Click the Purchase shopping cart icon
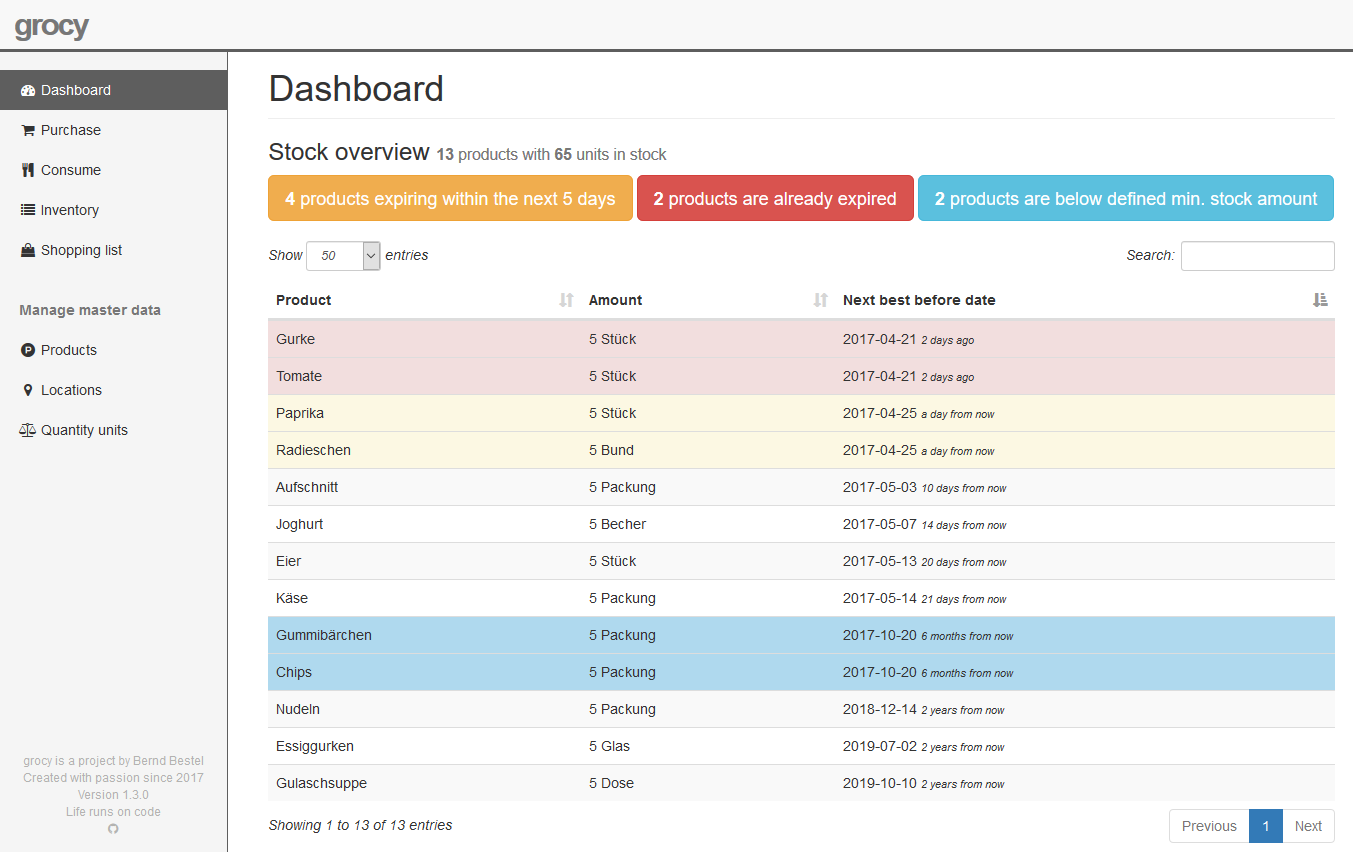The image size is (1353, 852). (x=28, y=130)
